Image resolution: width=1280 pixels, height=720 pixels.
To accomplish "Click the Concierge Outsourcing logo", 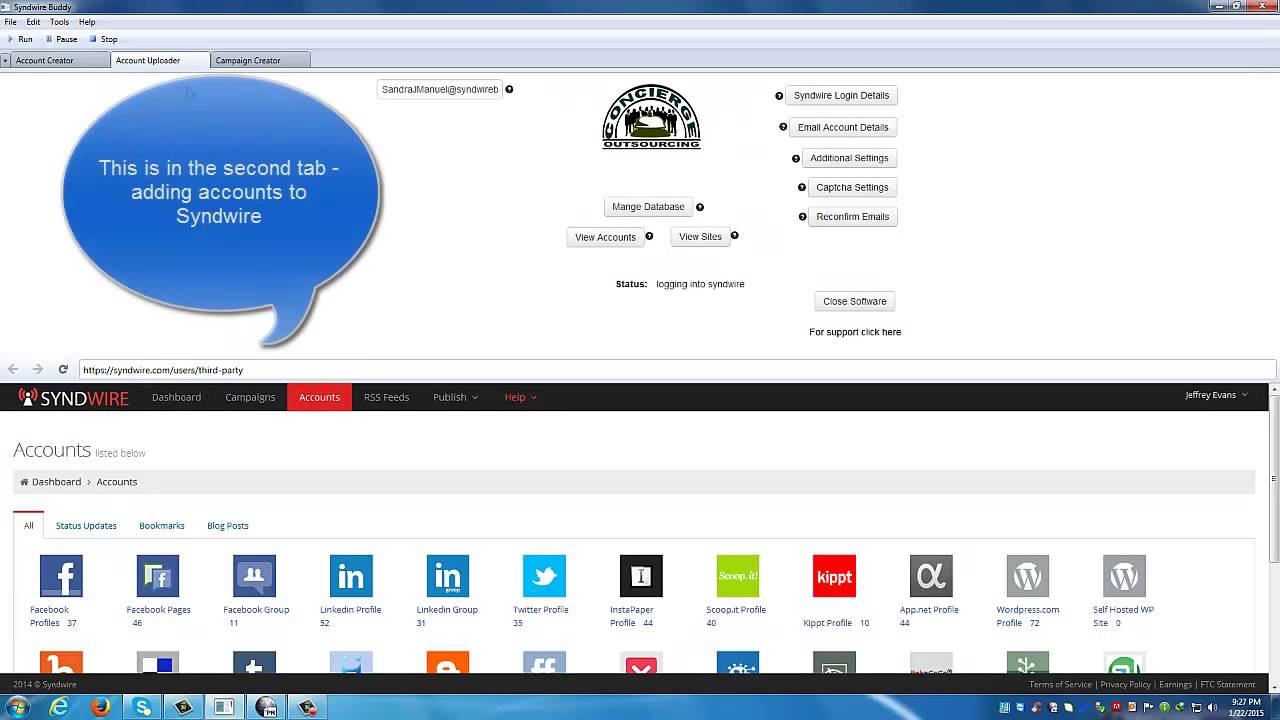I will point(651,117).
